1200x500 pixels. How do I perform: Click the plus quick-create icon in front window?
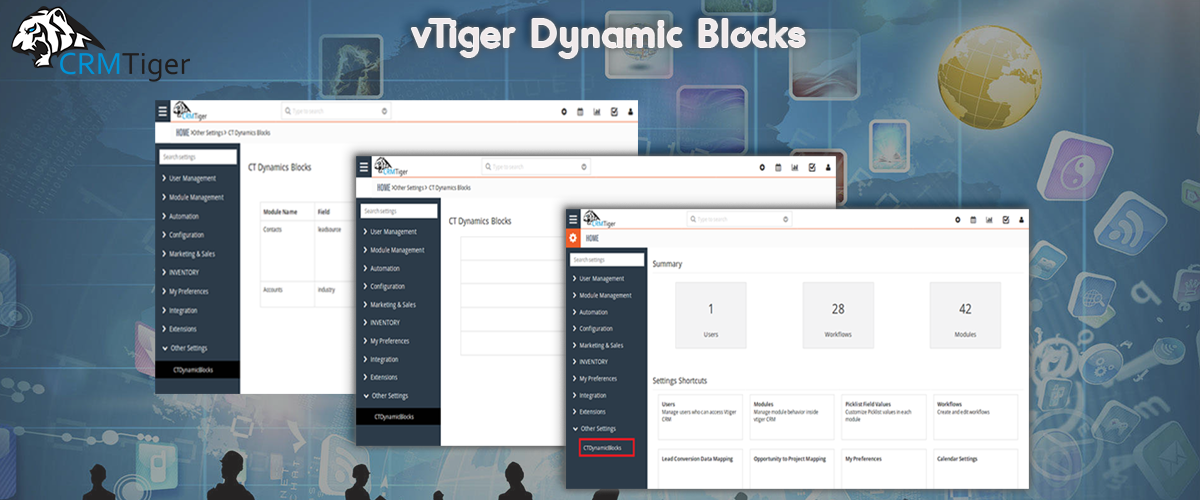[x=957, y=219]
